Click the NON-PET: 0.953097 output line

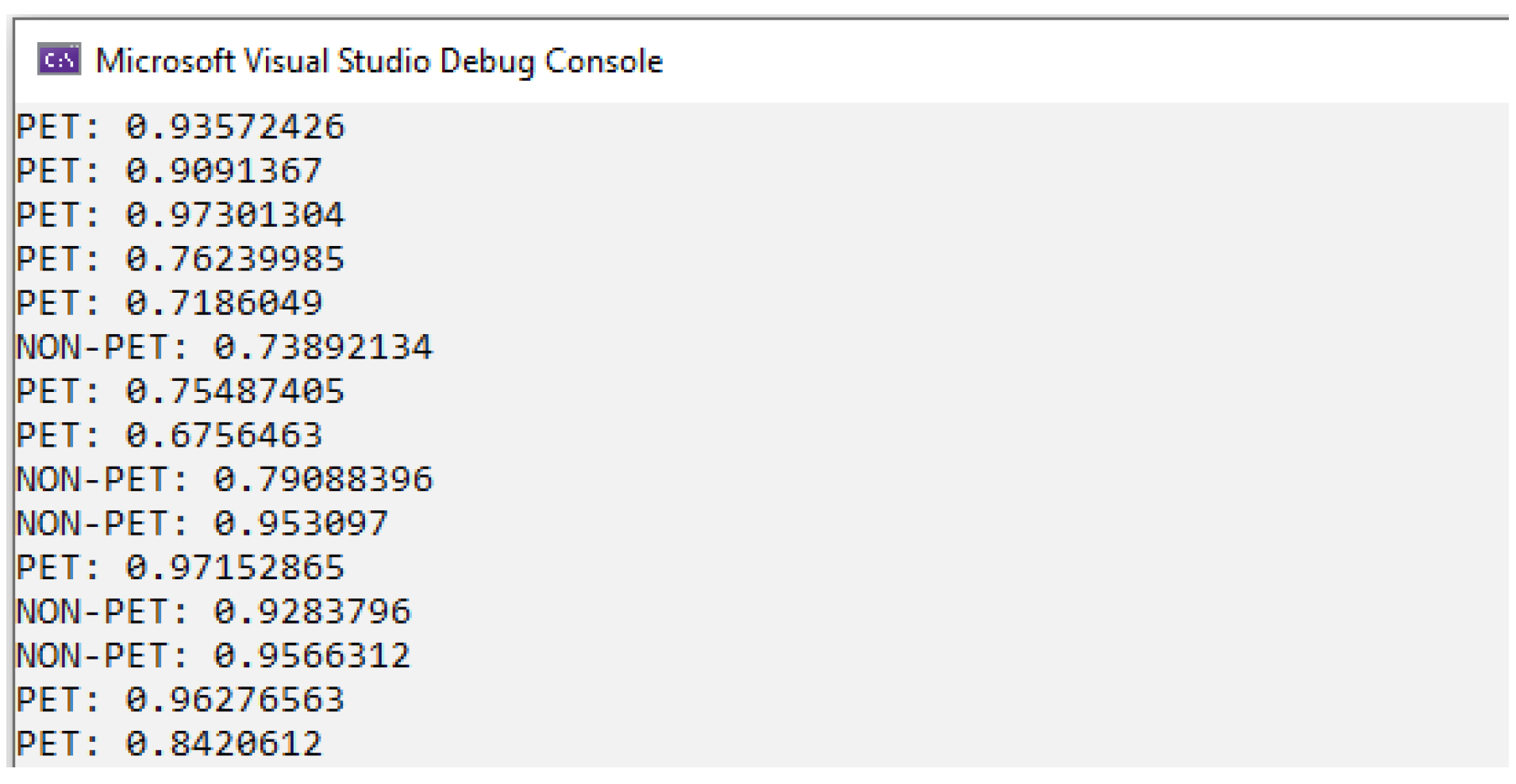pos(202,524)
